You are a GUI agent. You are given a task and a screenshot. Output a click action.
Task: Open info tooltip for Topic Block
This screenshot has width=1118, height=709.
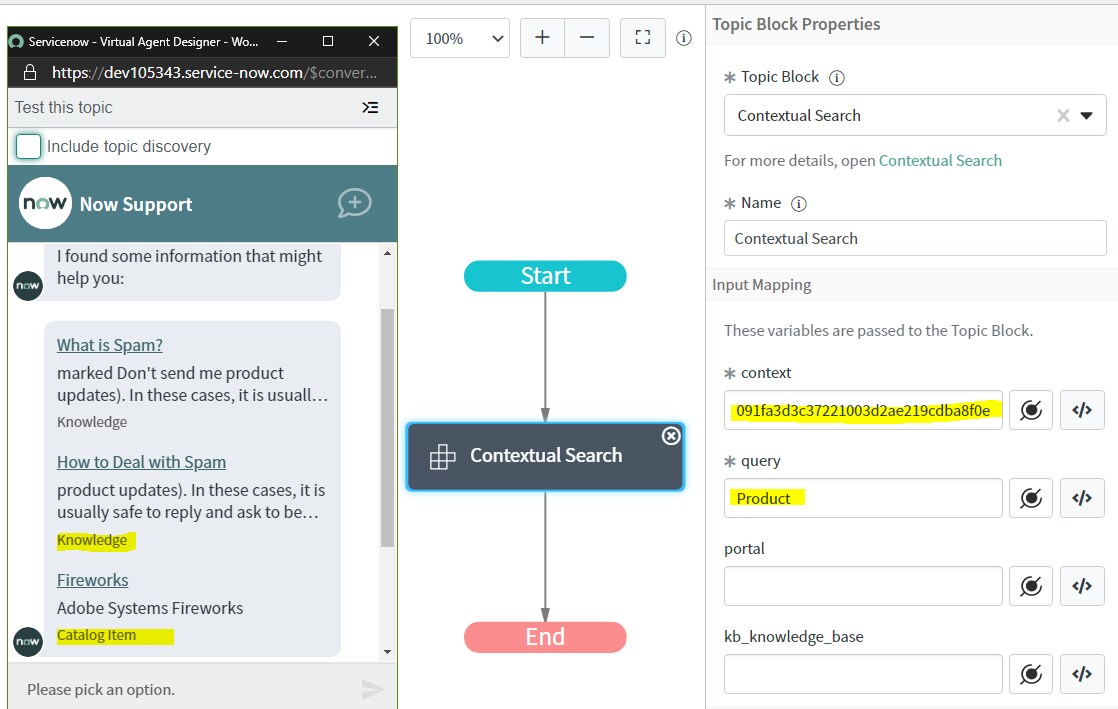point(836,78)
